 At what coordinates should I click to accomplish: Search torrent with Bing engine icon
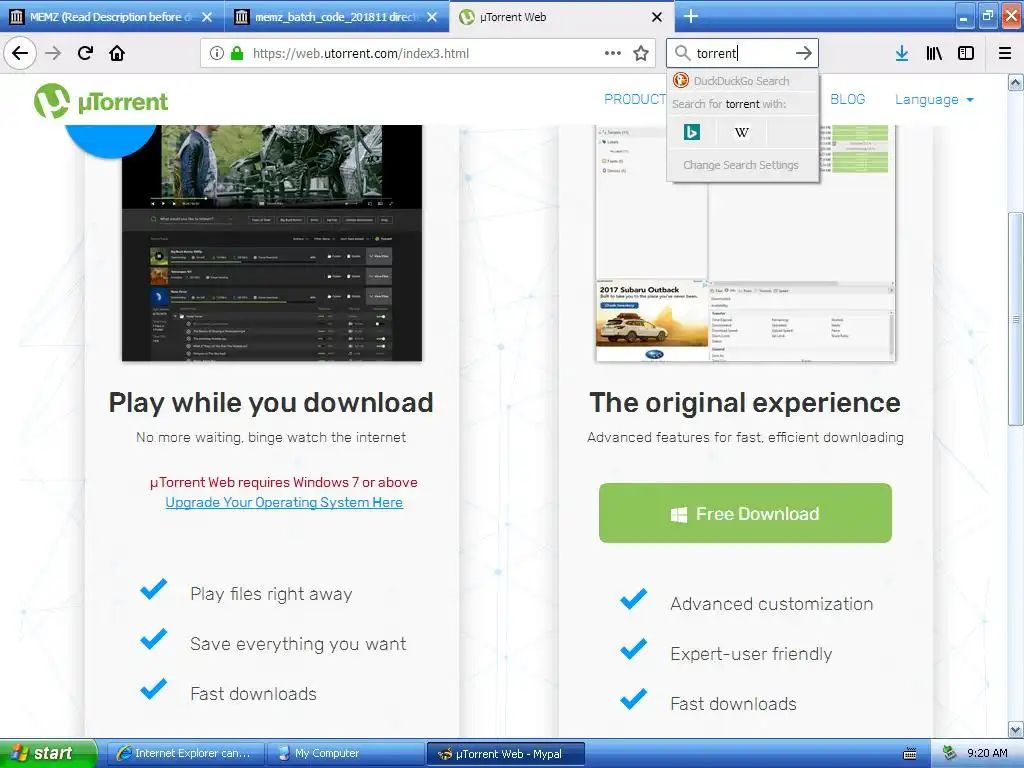[x=692, y=133]
